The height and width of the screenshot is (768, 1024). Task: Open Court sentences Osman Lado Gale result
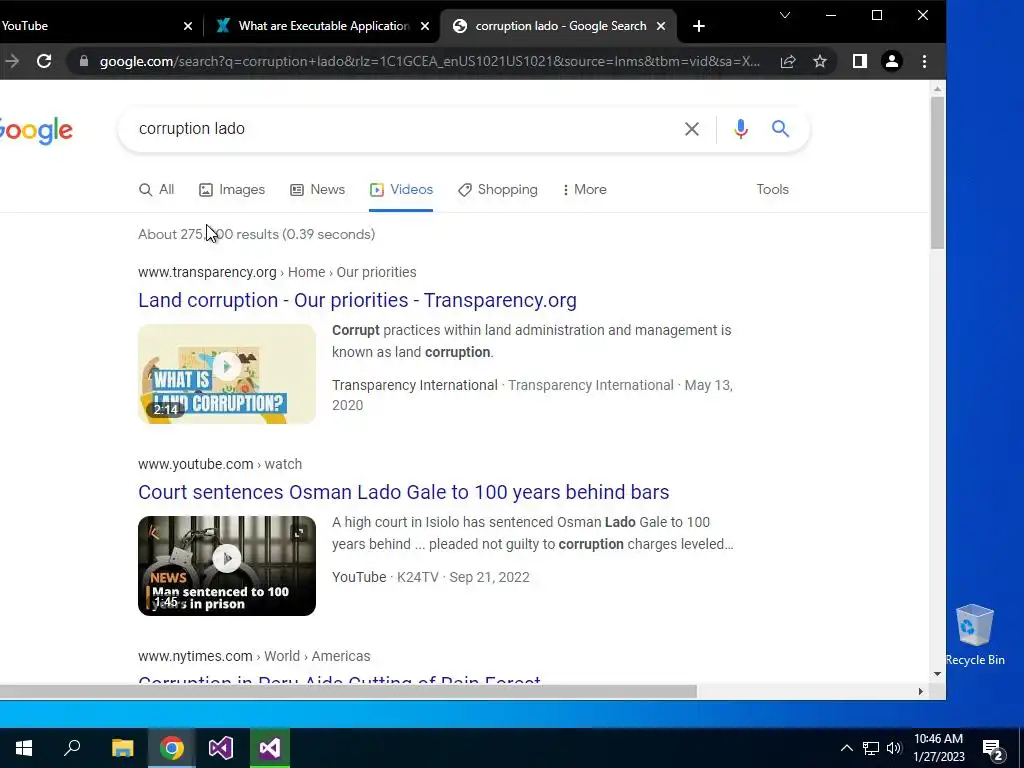[404, 492]
